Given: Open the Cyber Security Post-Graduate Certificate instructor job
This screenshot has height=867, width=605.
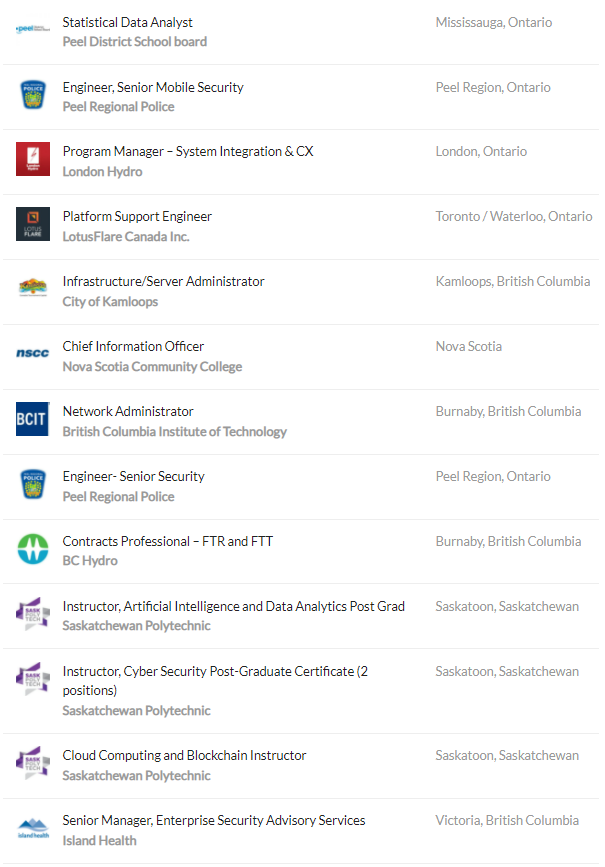Looking at the screenshot, I should click(x=215, y=672).
